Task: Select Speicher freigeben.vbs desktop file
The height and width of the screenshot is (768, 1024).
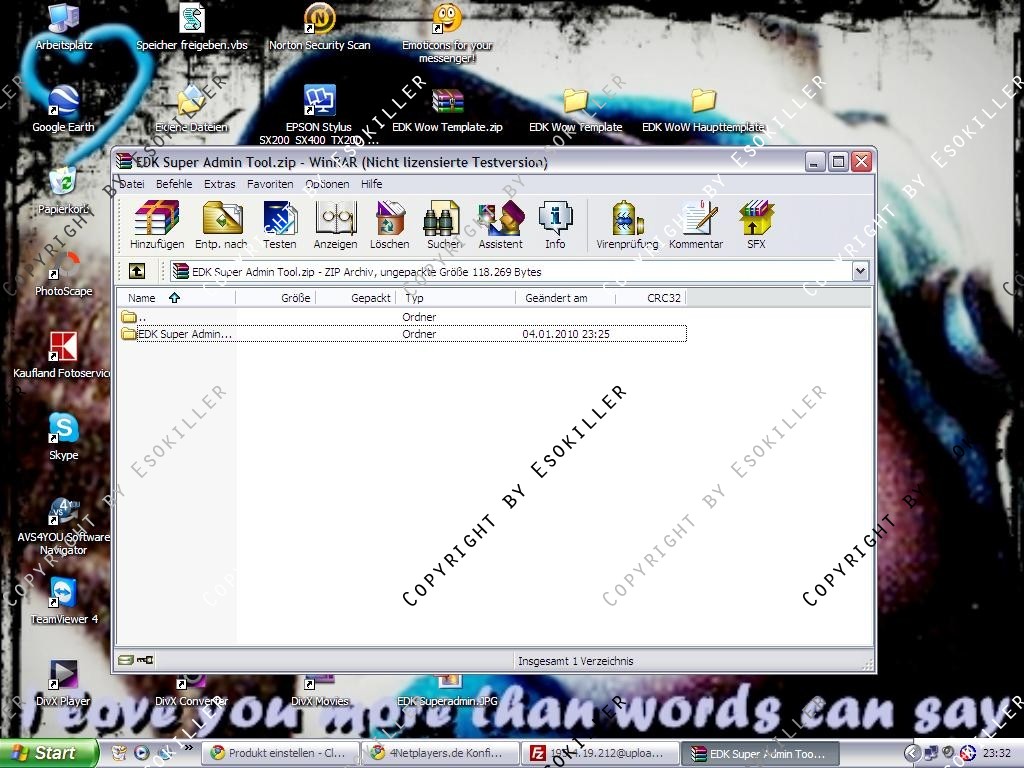Action: pos(192,27)
